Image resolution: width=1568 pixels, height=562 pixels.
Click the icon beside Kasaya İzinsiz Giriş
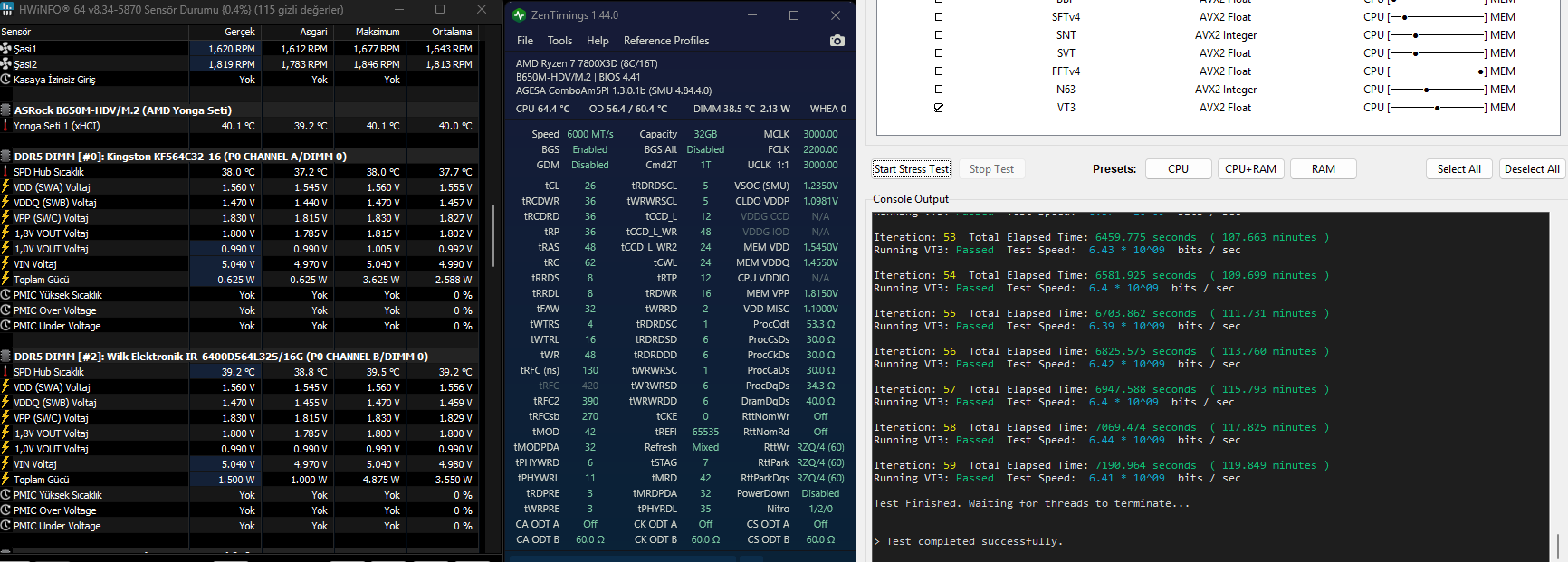tap(6, 80)
